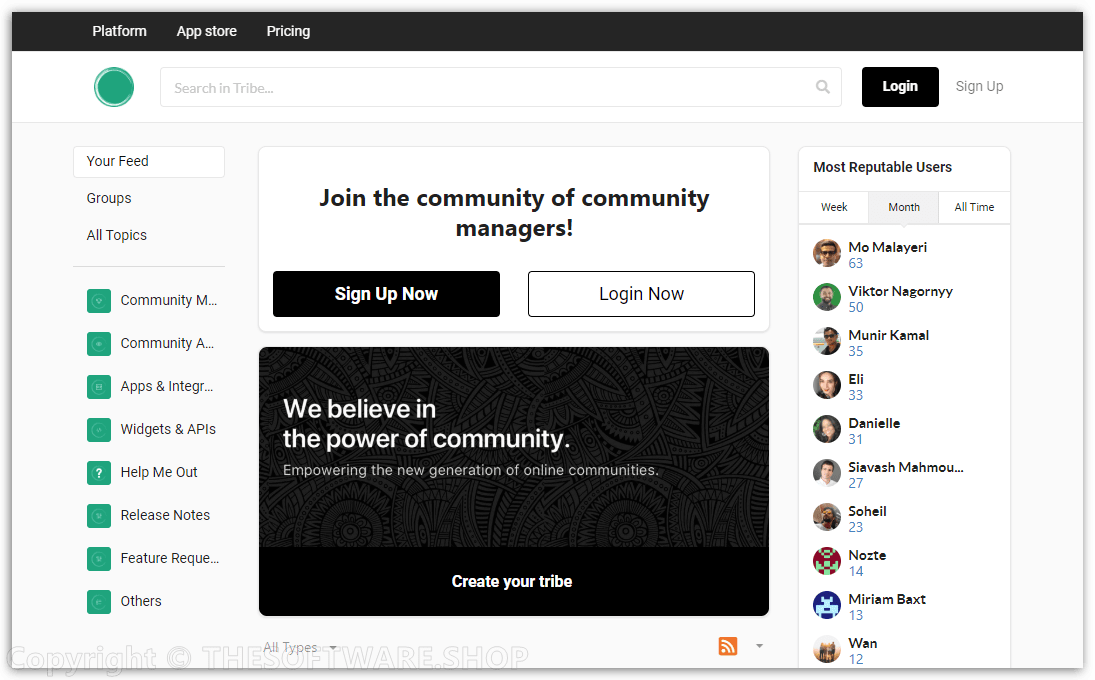Open dropdown arrow beside RSS icon
The width and height of the screenshot is (1095, 680).
tap(759, 646)
